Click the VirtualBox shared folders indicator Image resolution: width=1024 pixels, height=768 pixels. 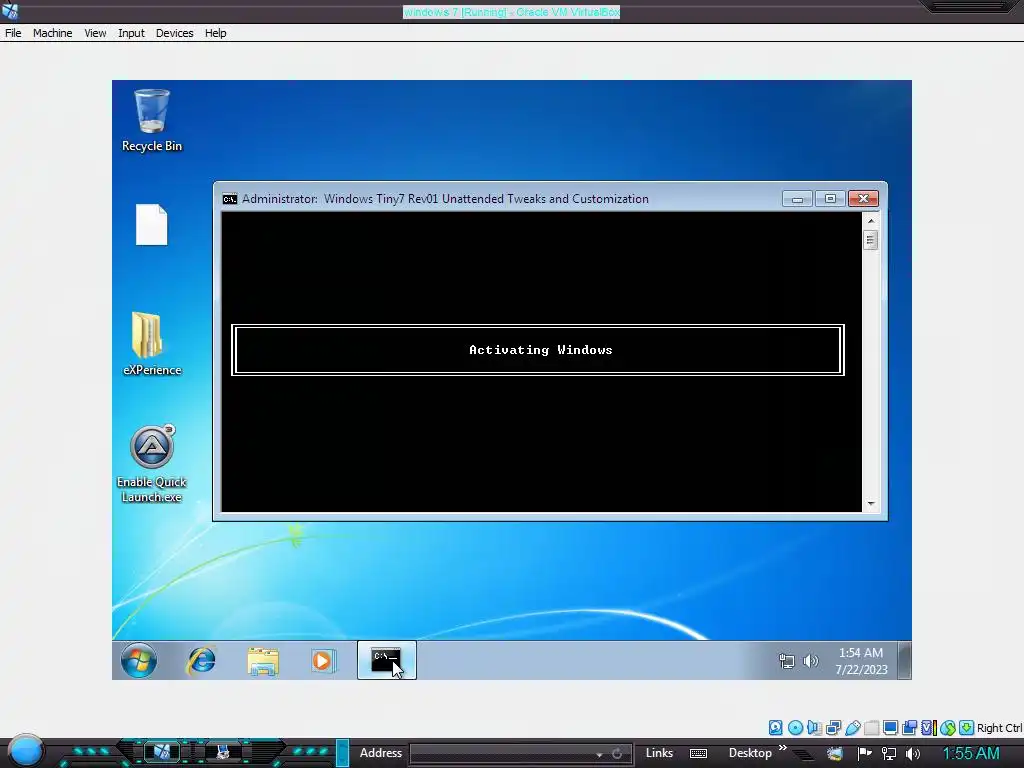point(872,728)
